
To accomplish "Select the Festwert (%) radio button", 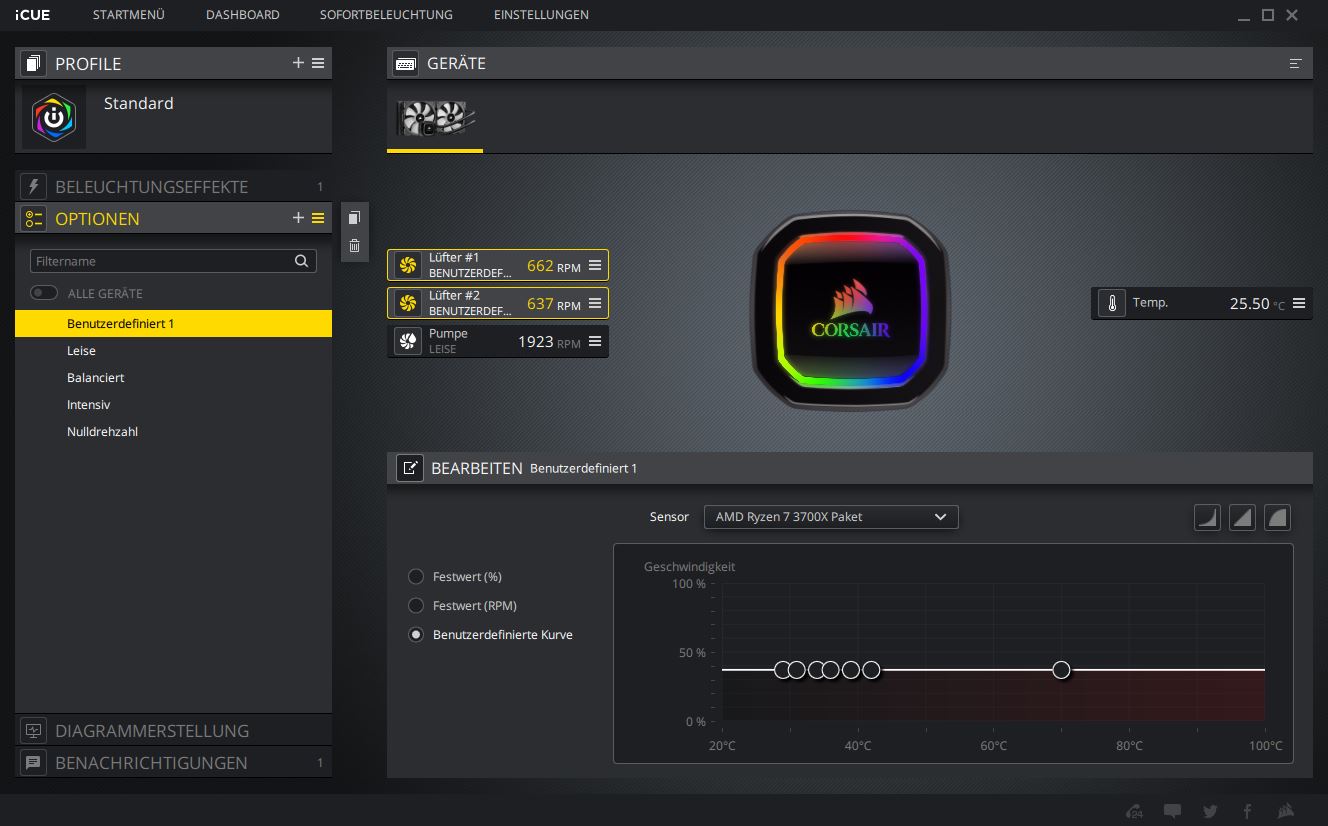I will (416, 576).
